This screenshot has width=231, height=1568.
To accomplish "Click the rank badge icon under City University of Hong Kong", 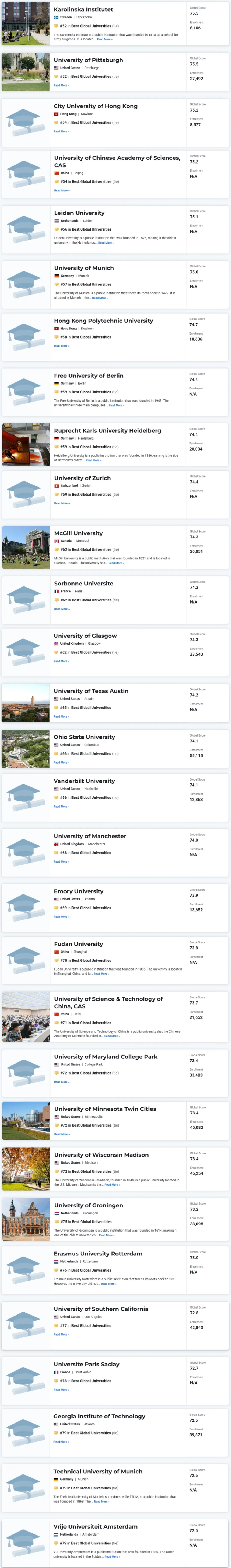I will pyautogui.click(x=56, y=122).
